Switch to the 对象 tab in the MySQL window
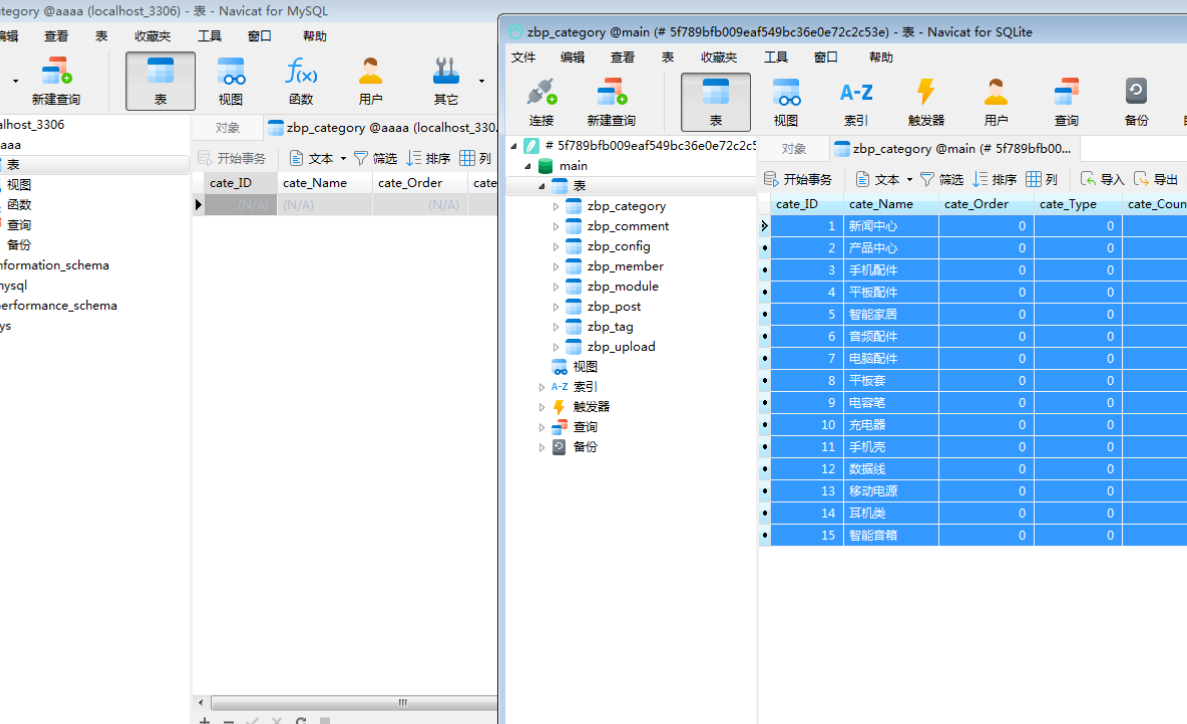 pos(227,128)
